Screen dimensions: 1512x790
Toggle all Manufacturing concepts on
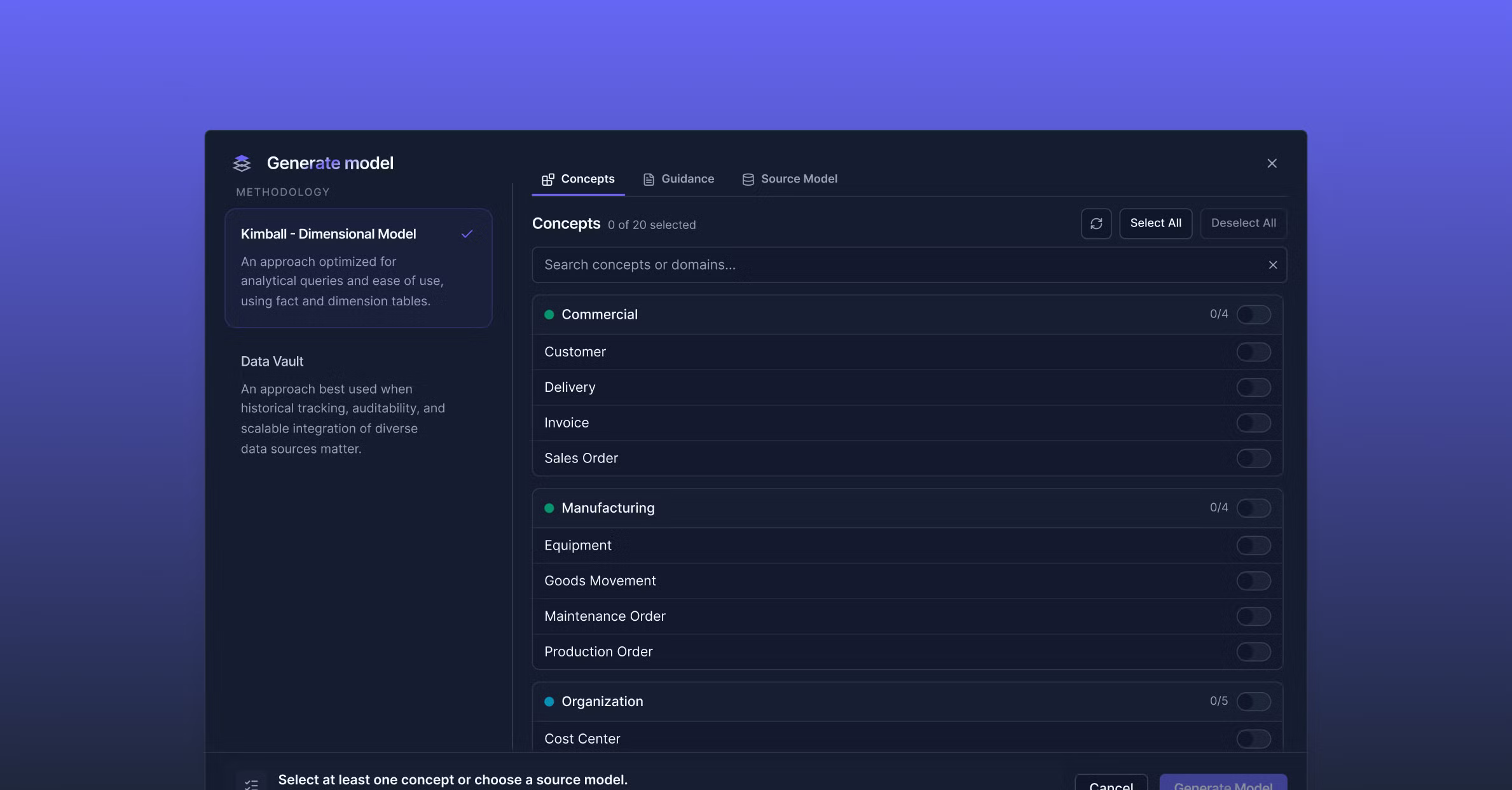pos(1253,508)
